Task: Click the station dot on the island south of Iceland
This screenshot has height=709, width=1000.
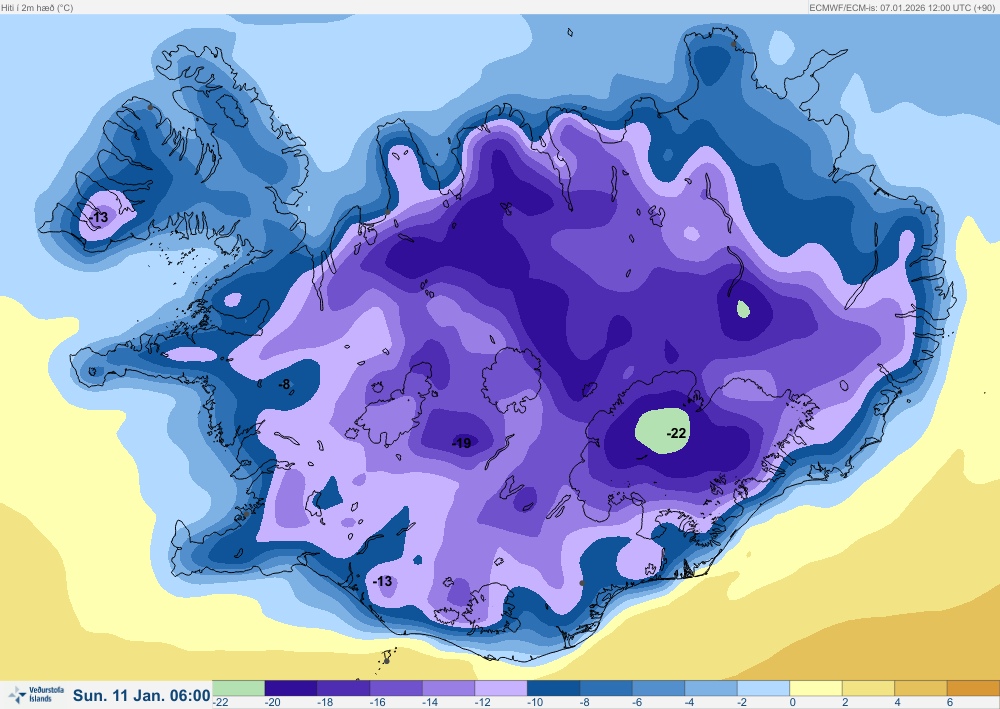Action: [386, 661]
